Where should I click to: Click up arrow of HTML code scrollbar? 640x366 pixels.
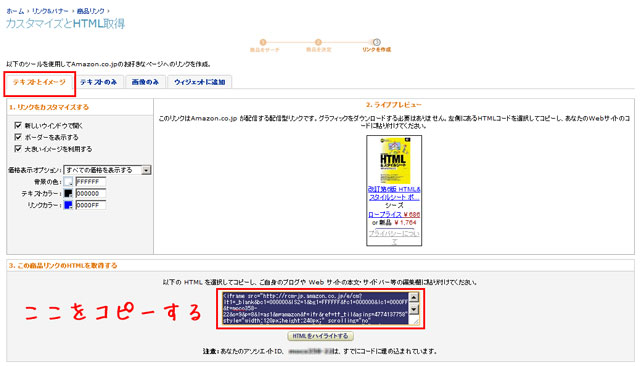413,297
